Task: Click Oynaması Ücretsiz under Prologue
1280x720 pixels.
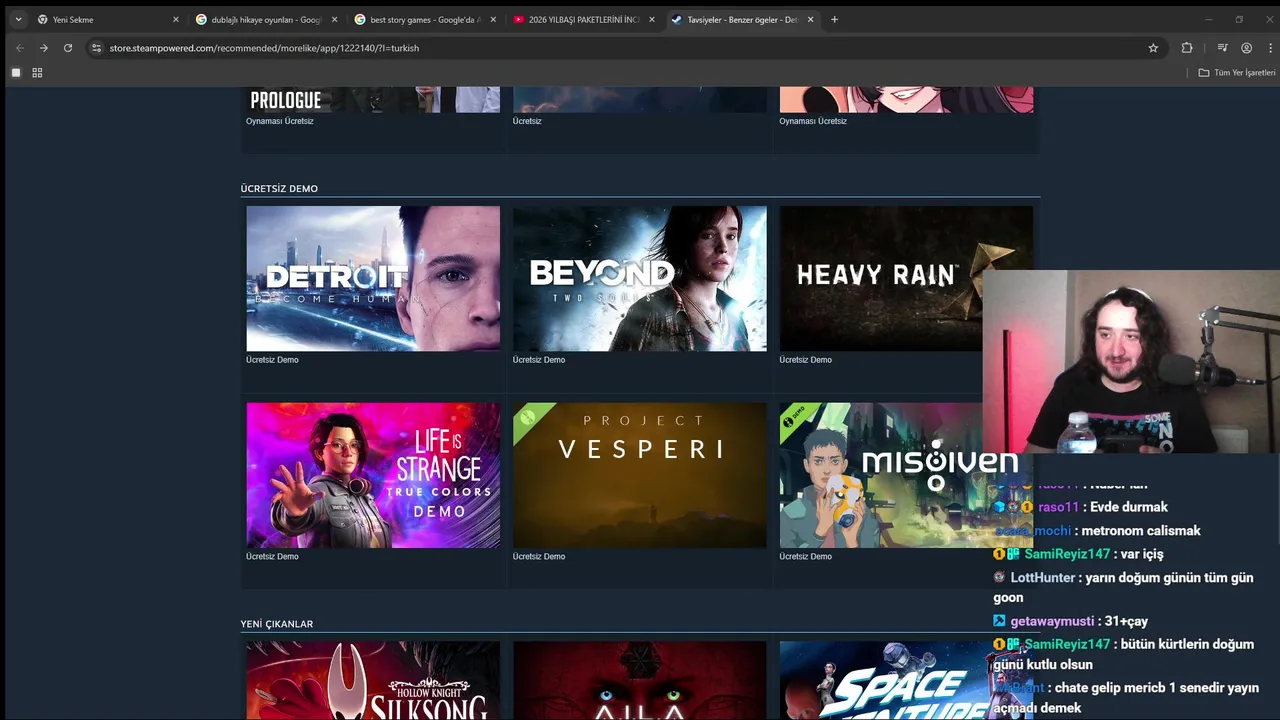Action: coord(280,121)
